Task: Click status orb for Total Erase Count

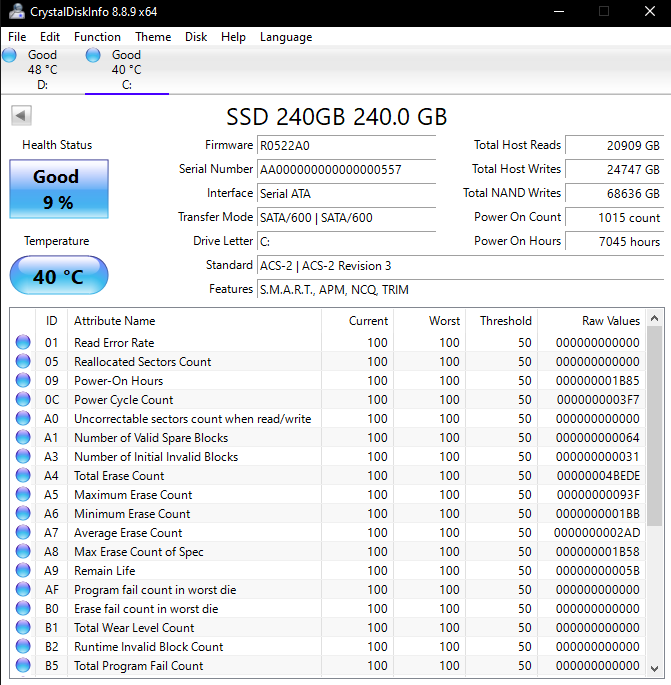Action: tap(23, 475)
